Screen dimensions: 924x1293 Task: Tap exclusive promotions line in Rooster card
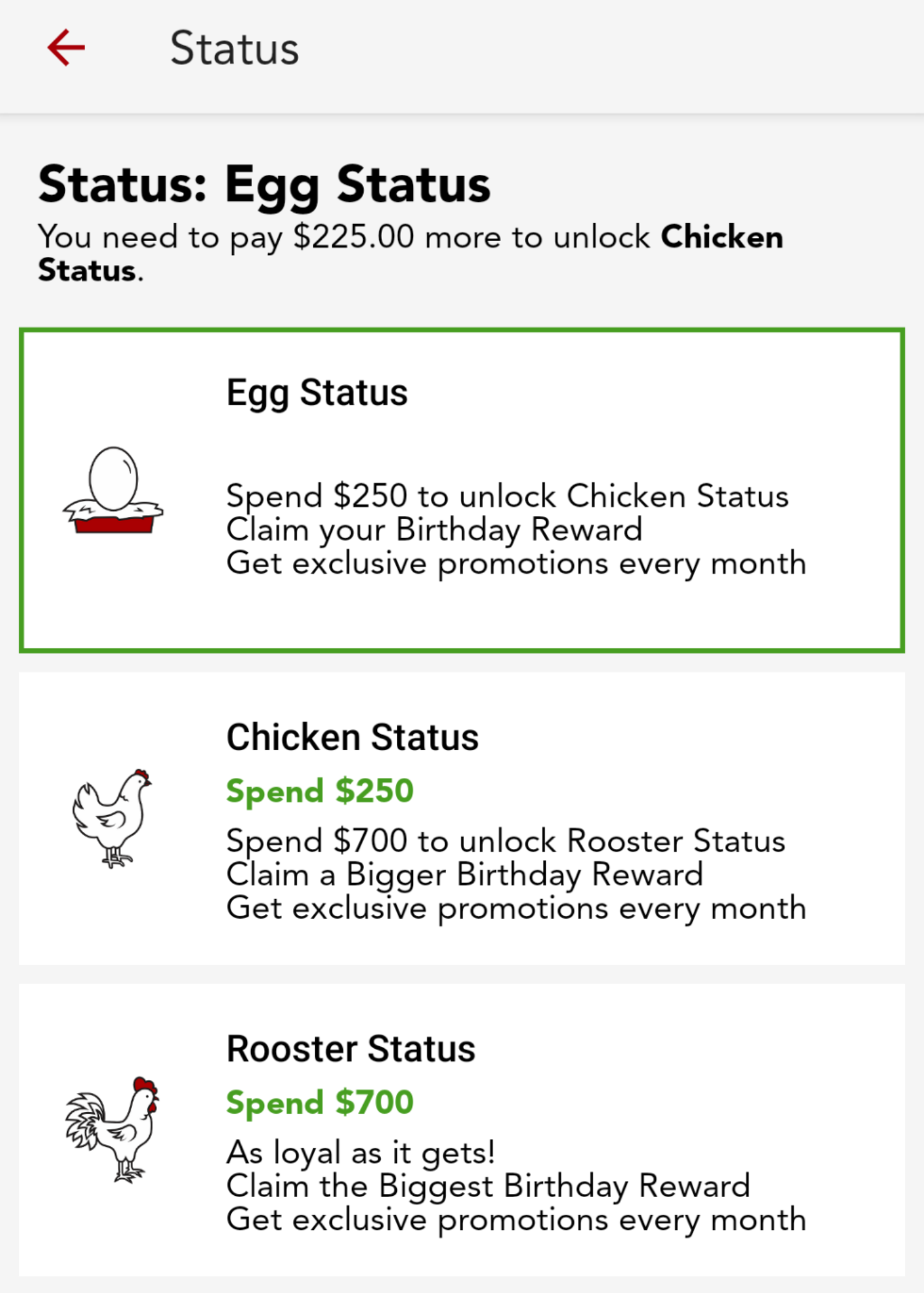516,1220
